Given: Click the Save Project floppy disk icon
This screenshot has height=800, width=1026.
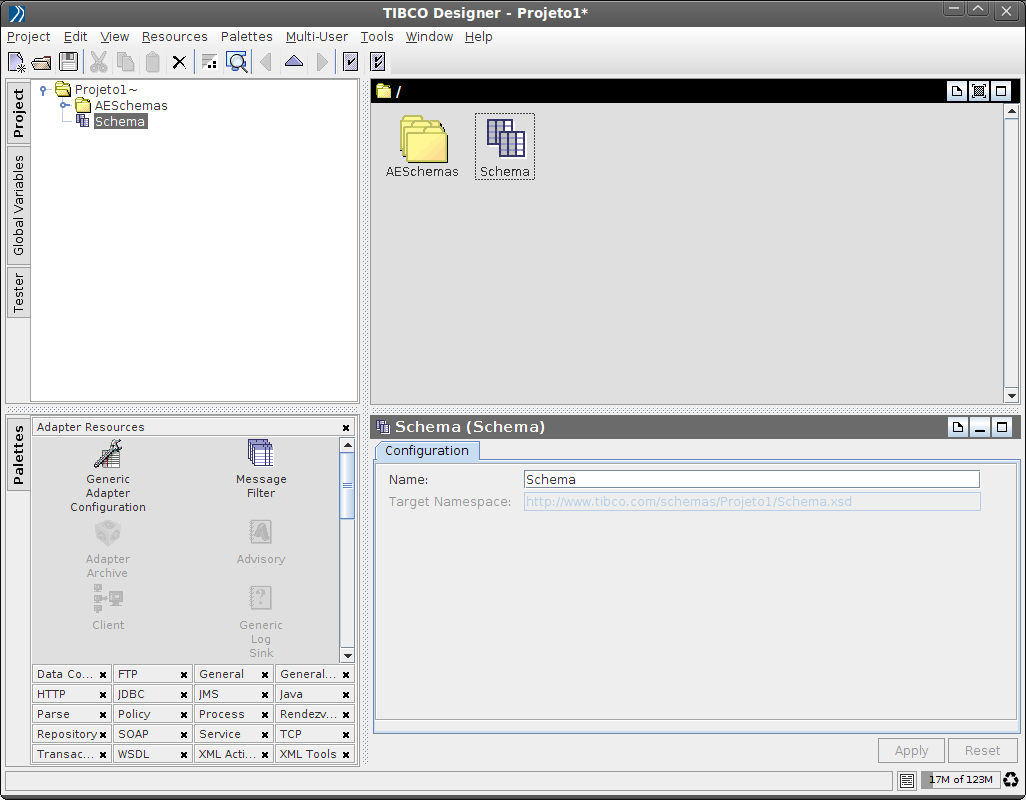Looking at the screenshot, I should pos(68,62).
